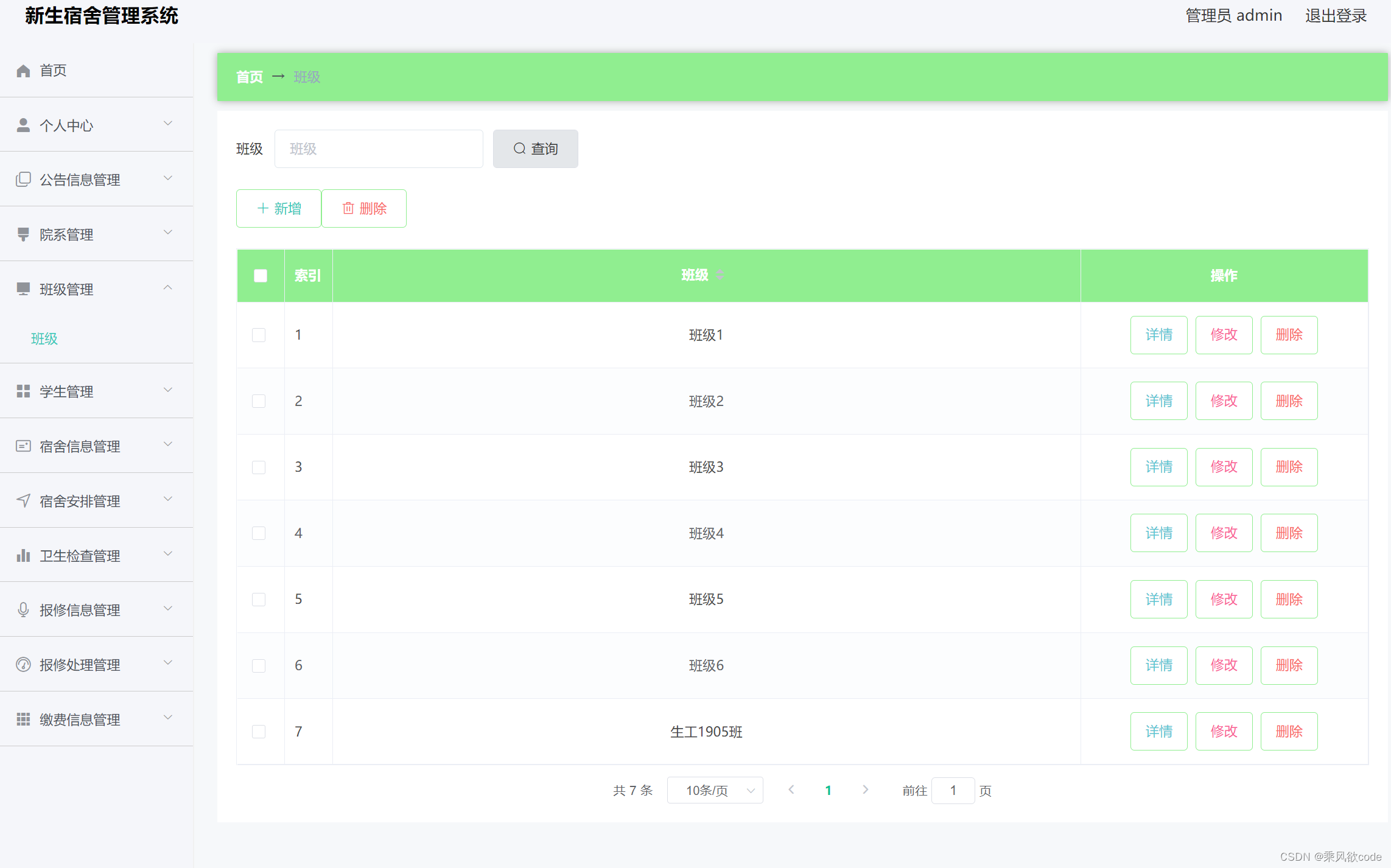Click 修改 button for 班级5
This screenshot has height=868, width=1391.
1224,600
